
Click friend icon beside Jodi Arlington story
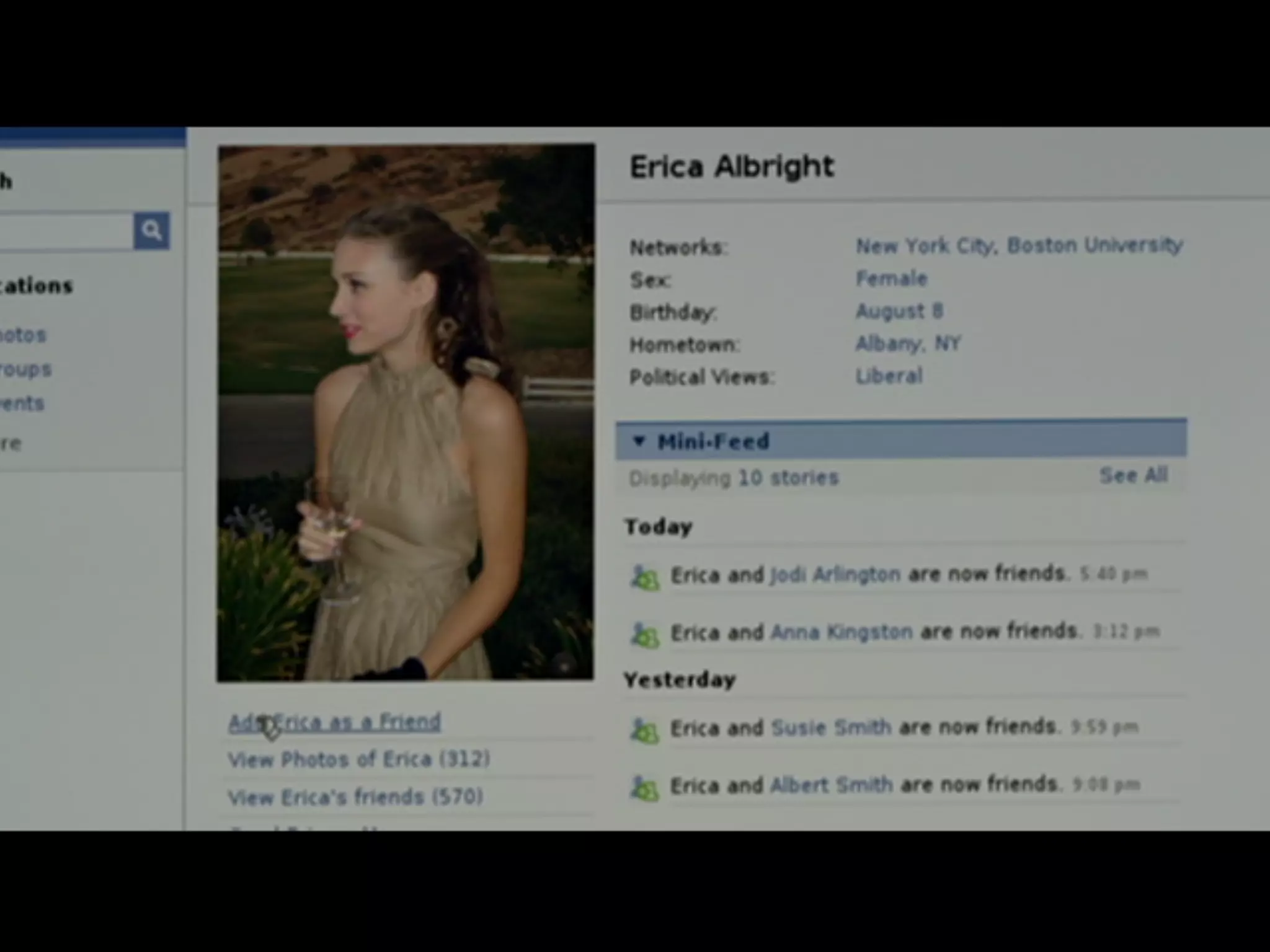click(644, 578)
